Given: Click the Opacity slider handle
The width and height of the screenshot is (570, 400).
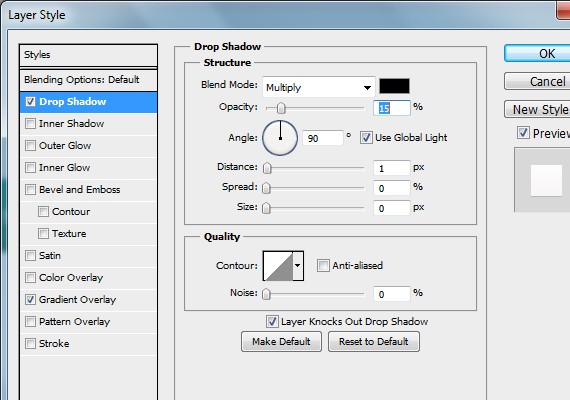Looking at the screenshot, I should coord(281,108).
